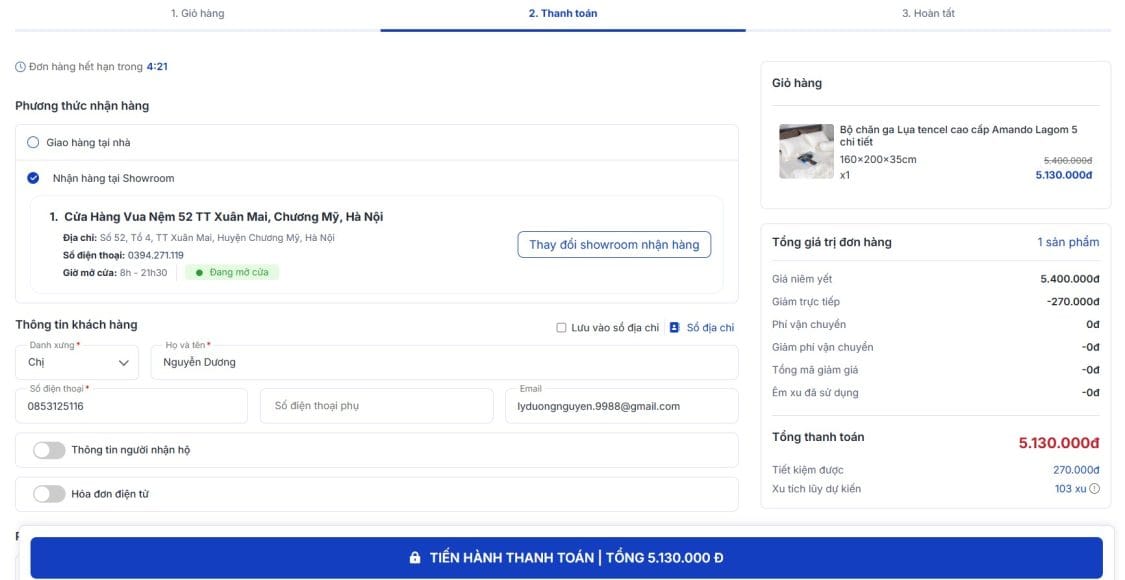
Task: Click Thay đổi showroom nhận hàng button
Action: [613, 245]
